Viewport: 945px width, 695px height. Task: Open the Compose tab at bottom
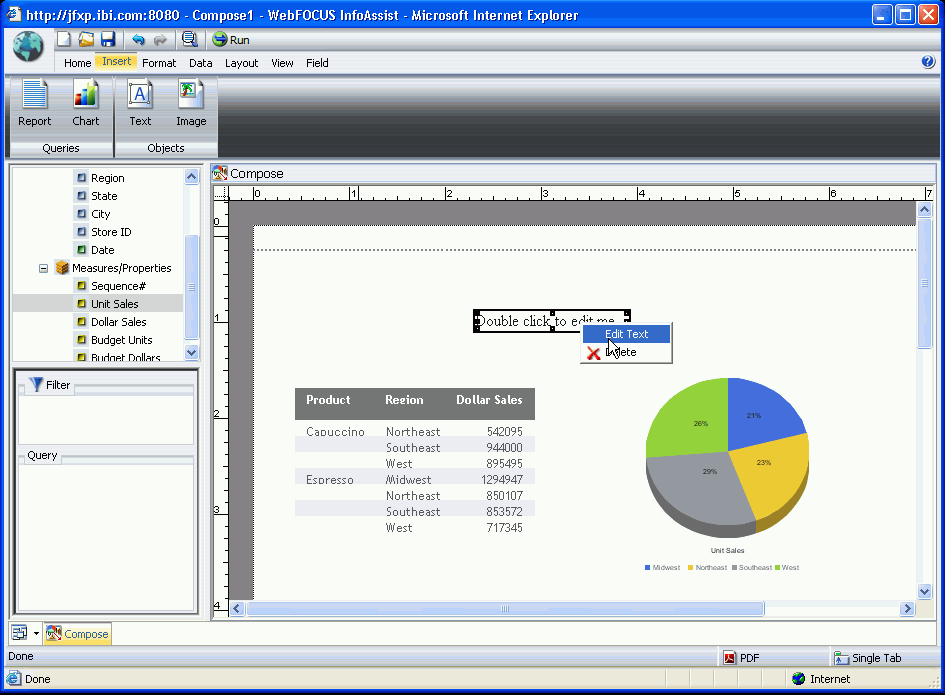click(x=78, y=634)
